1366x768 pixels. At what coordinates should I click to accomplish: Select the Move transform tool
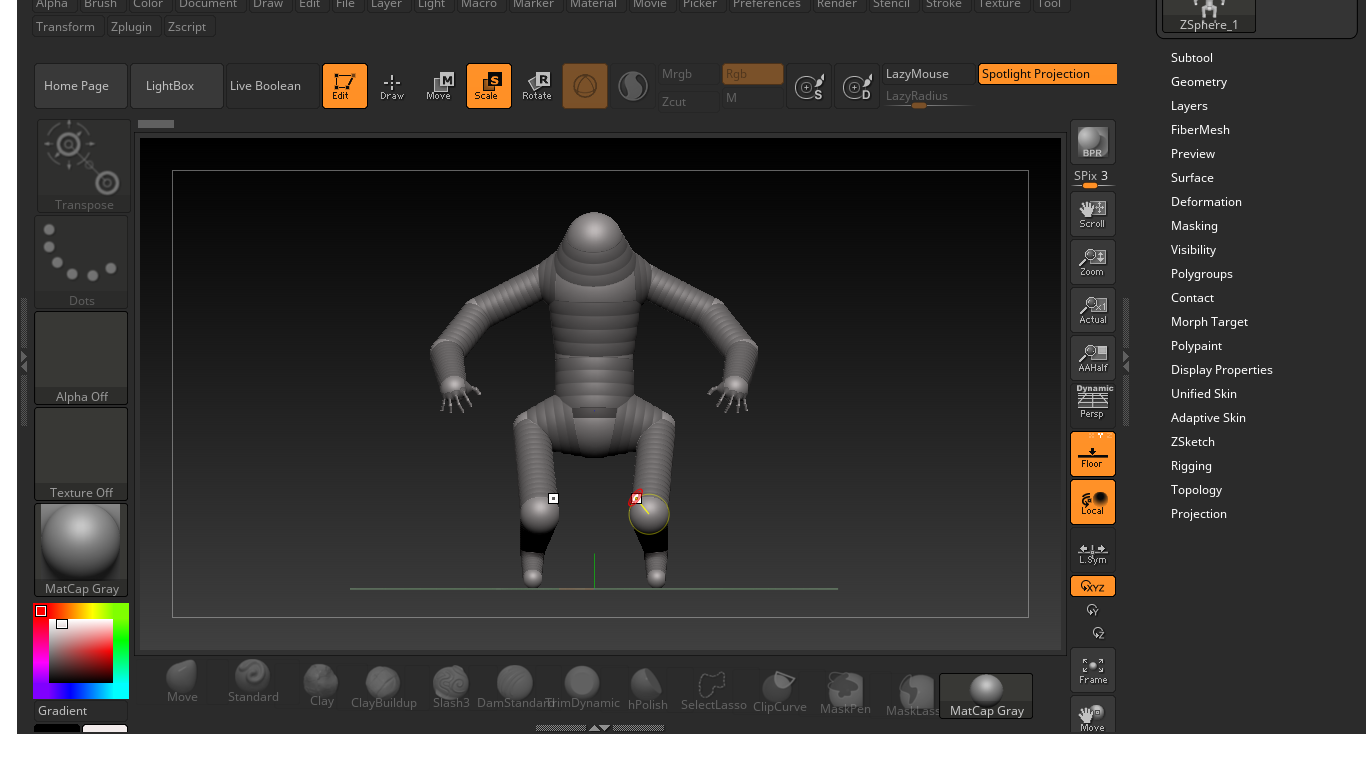pos(439,86)
